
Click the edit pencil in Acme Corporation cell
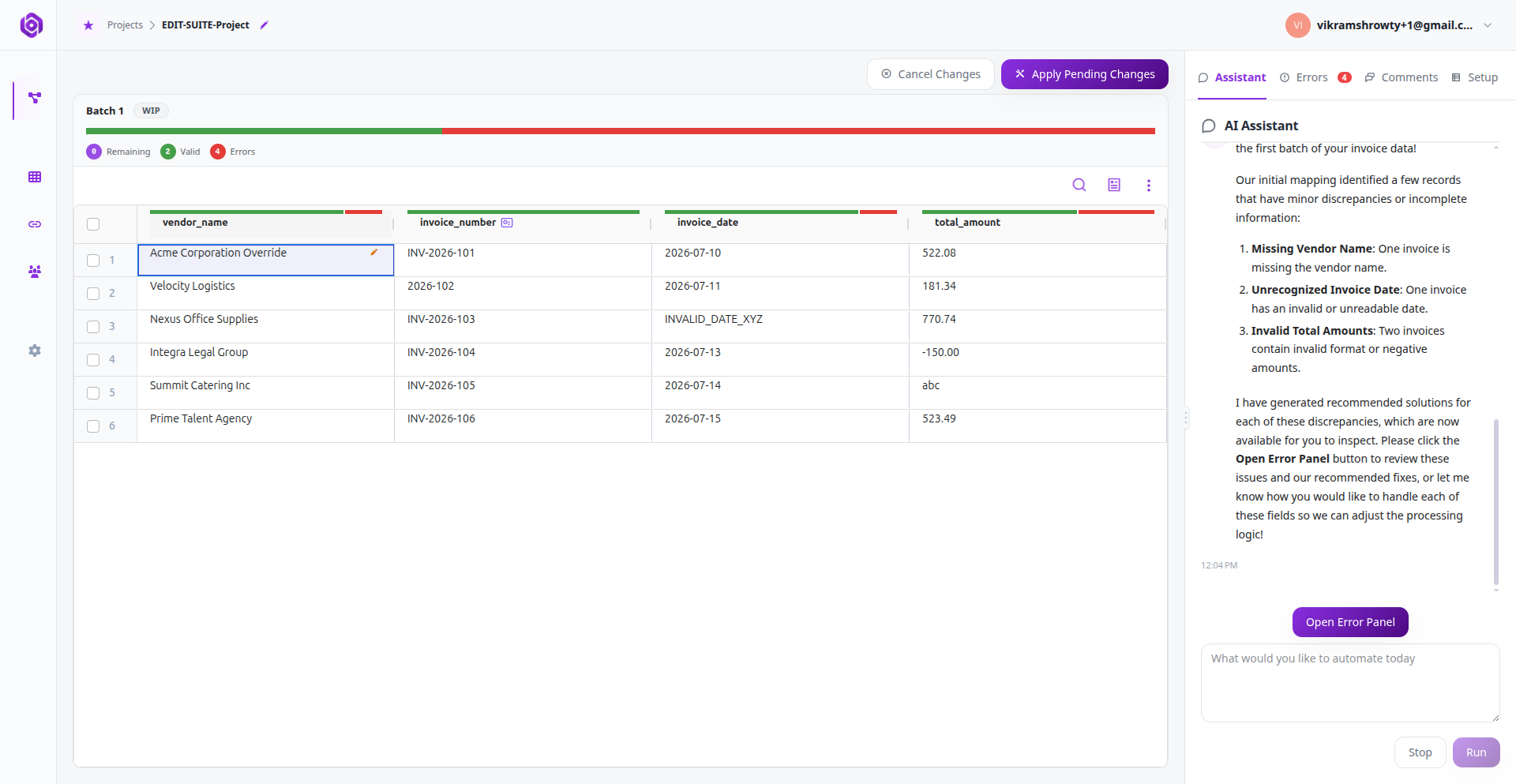coord(374,253)
